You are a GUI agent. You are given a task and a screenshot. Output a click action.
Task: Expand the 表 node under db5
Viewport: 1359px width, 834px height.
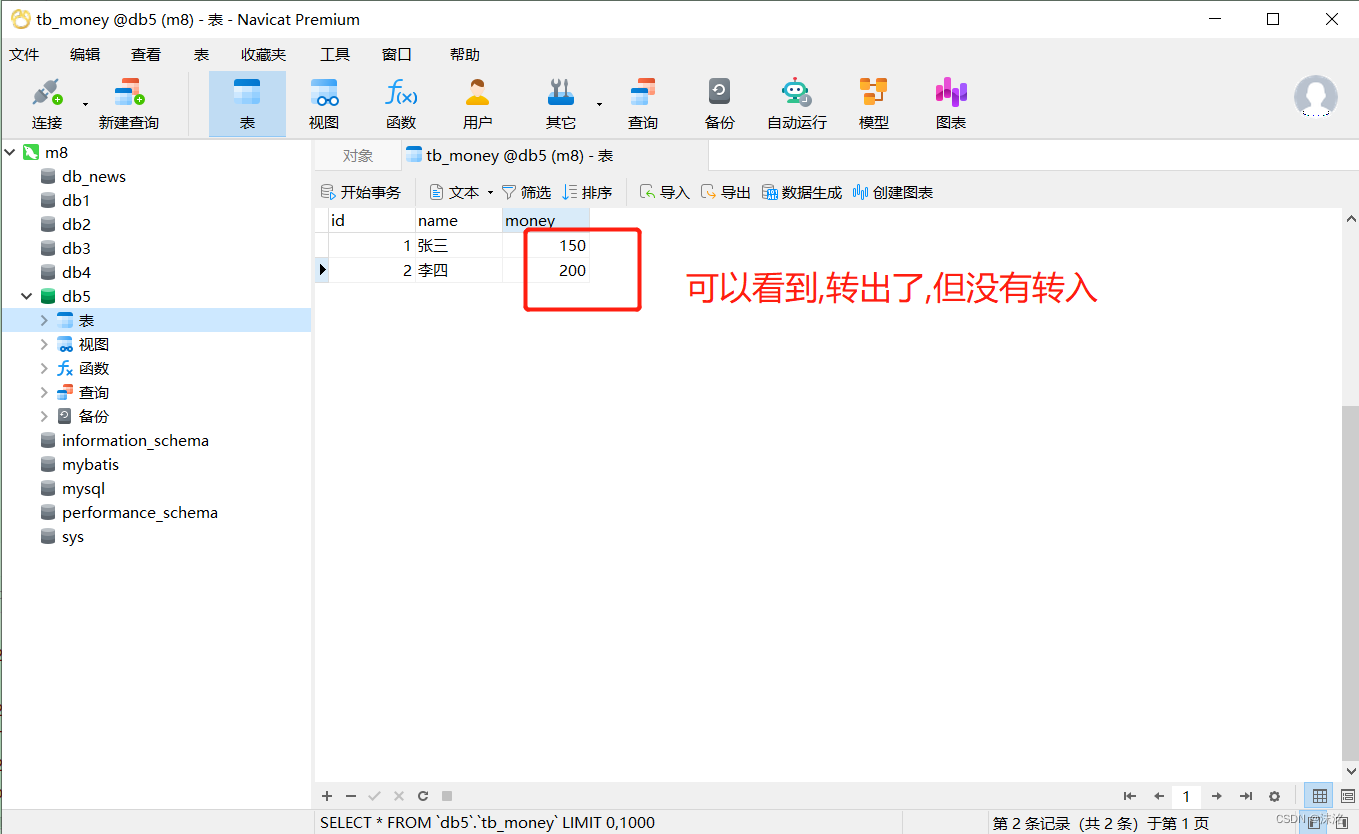tap(44, 320)
